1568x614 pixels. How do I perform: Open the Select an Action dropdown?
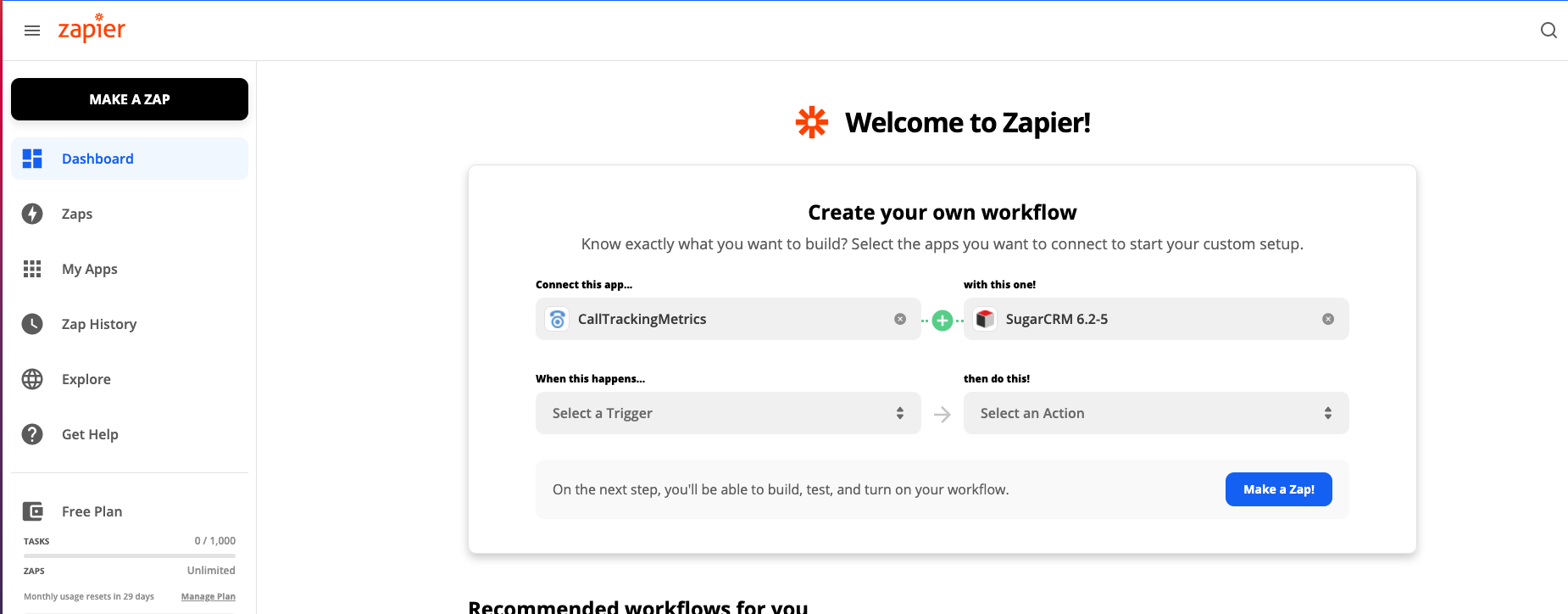tap(1156, 413)
